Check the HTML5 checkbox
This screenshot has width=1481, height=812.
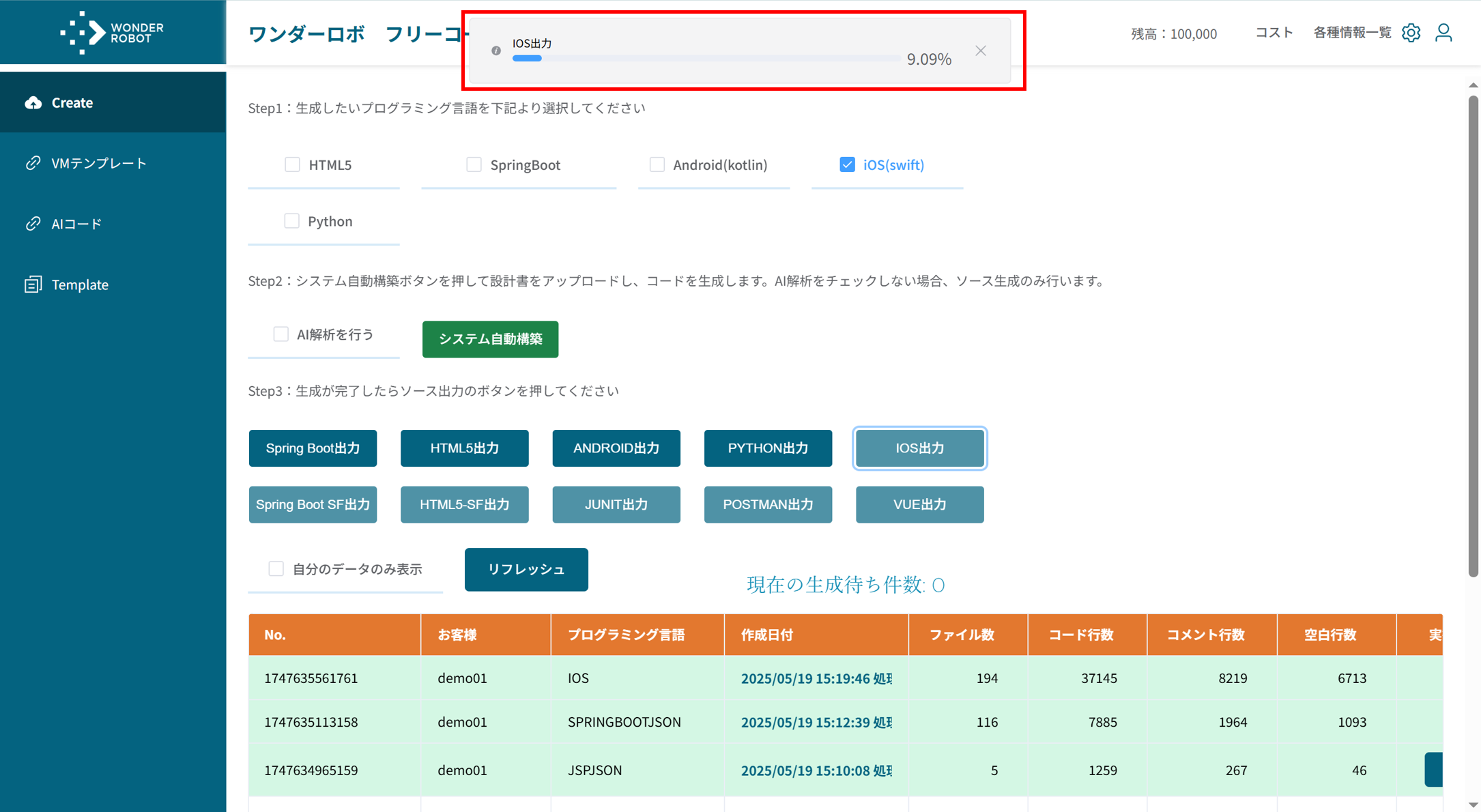click(x=292, y=164)
